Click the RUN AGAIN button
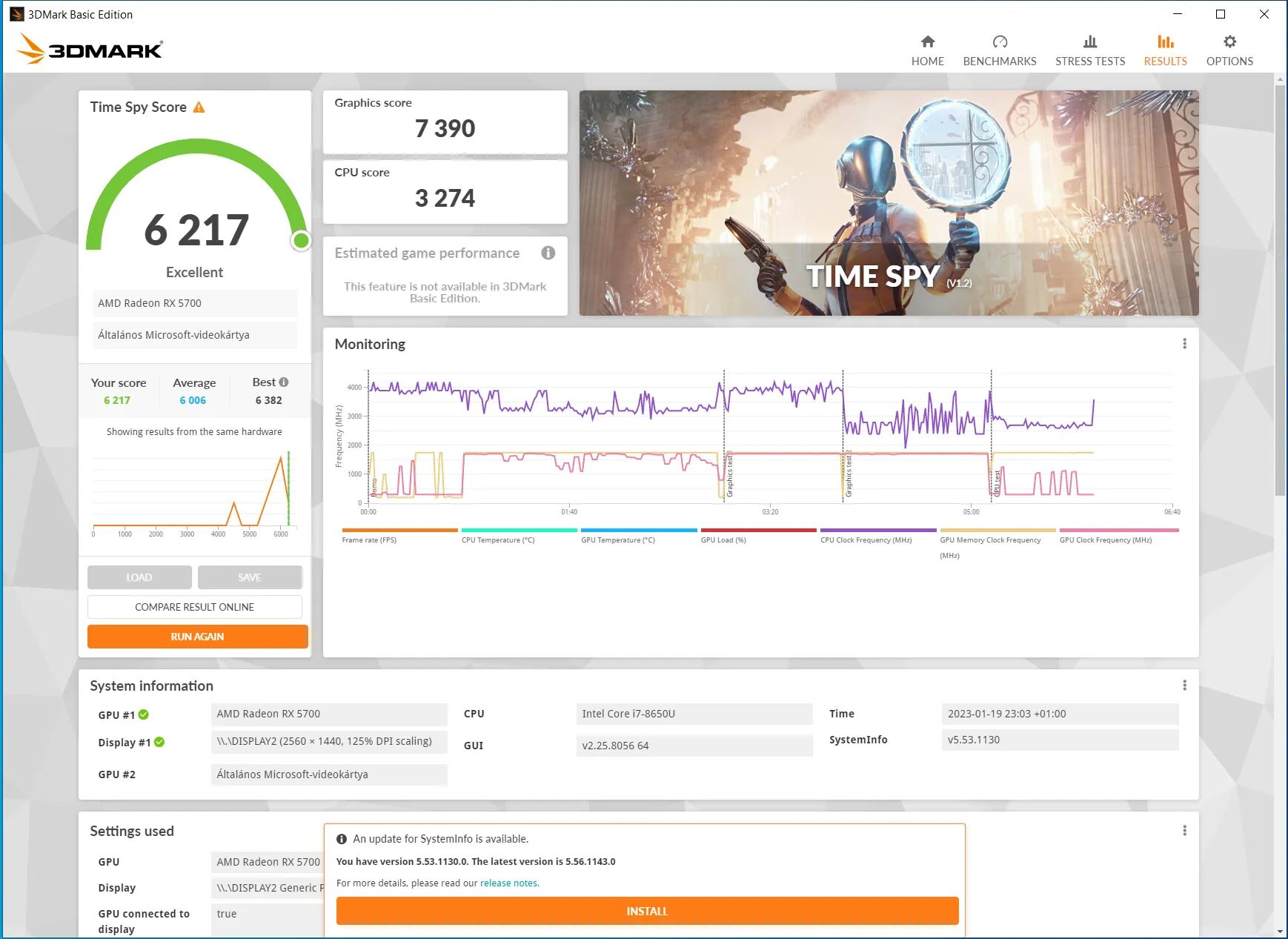This screenshot has width=1288, height=939. tap(197, 637)
